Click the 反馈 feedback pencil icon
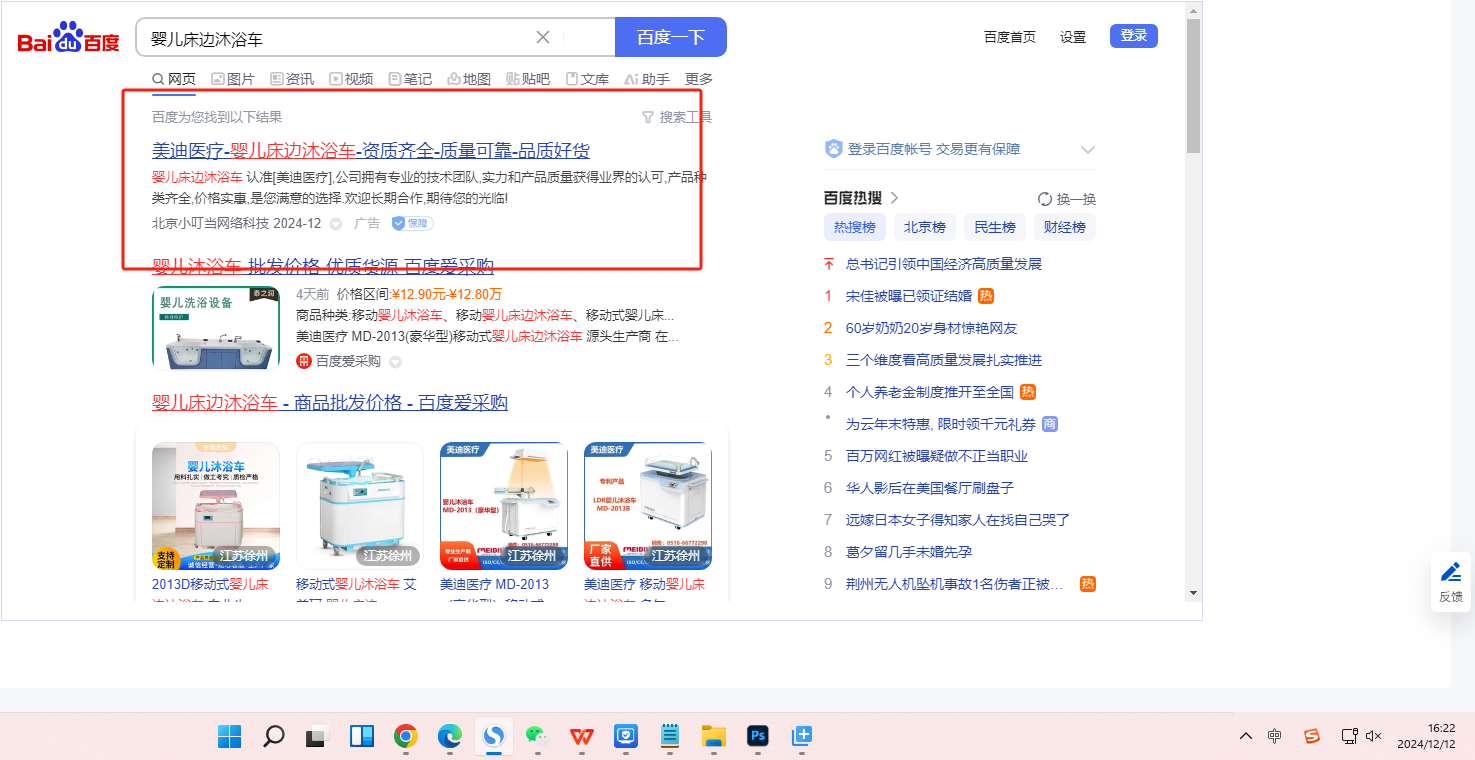1475x760 pixels. pyautogui.click(x=1450, y=573)
